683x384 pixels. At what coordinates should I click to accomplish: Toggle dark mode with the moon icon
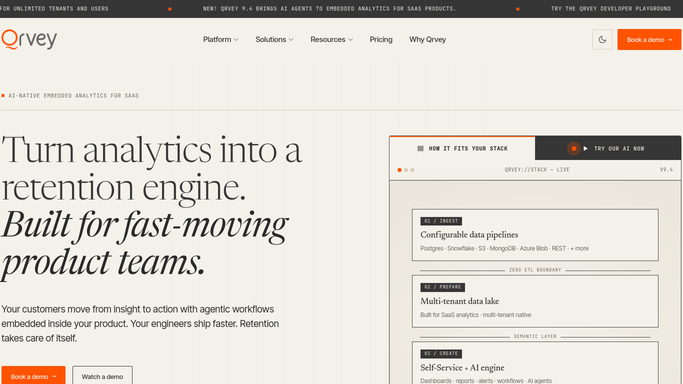click(602, 40)
